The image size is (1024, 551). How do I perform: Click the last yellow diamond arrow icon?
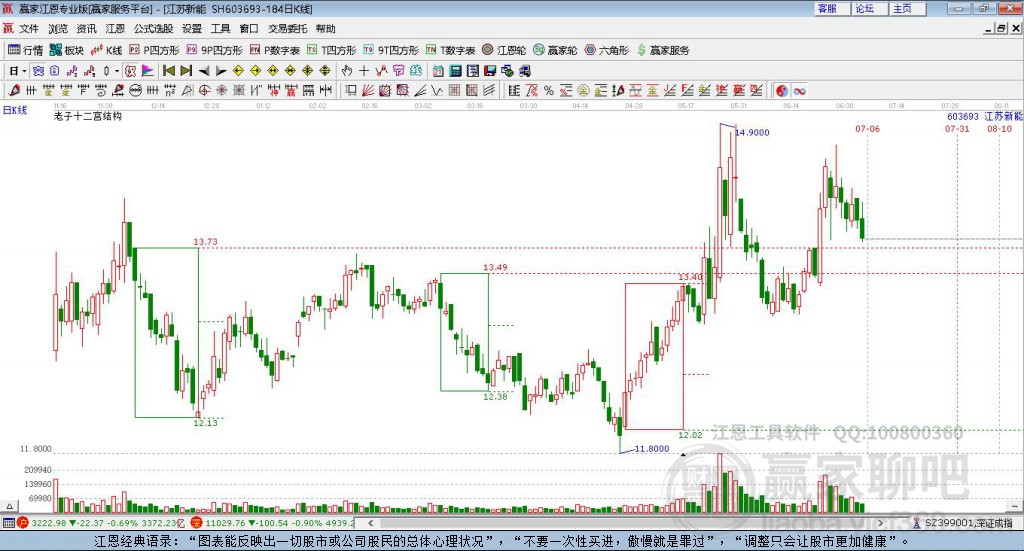pos(325,71)
